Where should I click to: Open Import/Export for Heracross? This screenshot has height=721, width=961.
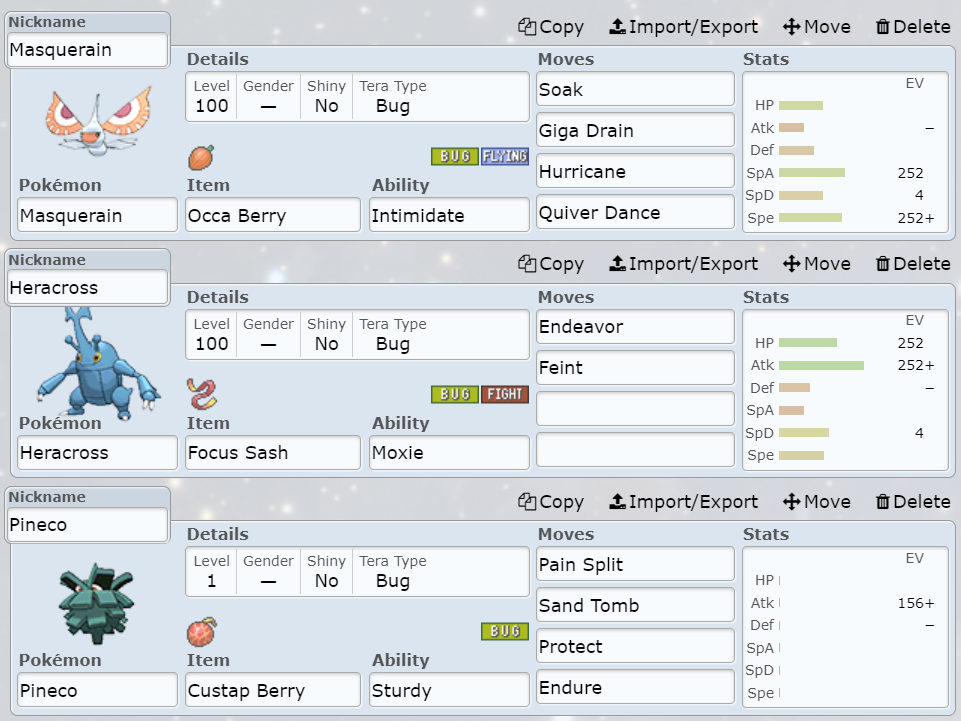tap(683, 264)
